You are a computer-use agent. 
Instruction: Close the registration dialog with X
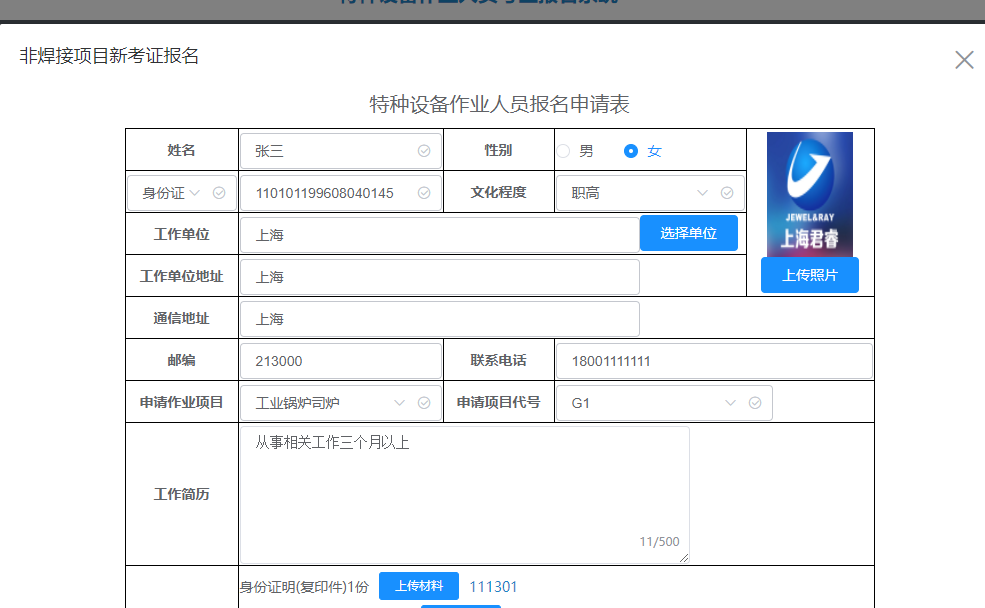[964, 60]
